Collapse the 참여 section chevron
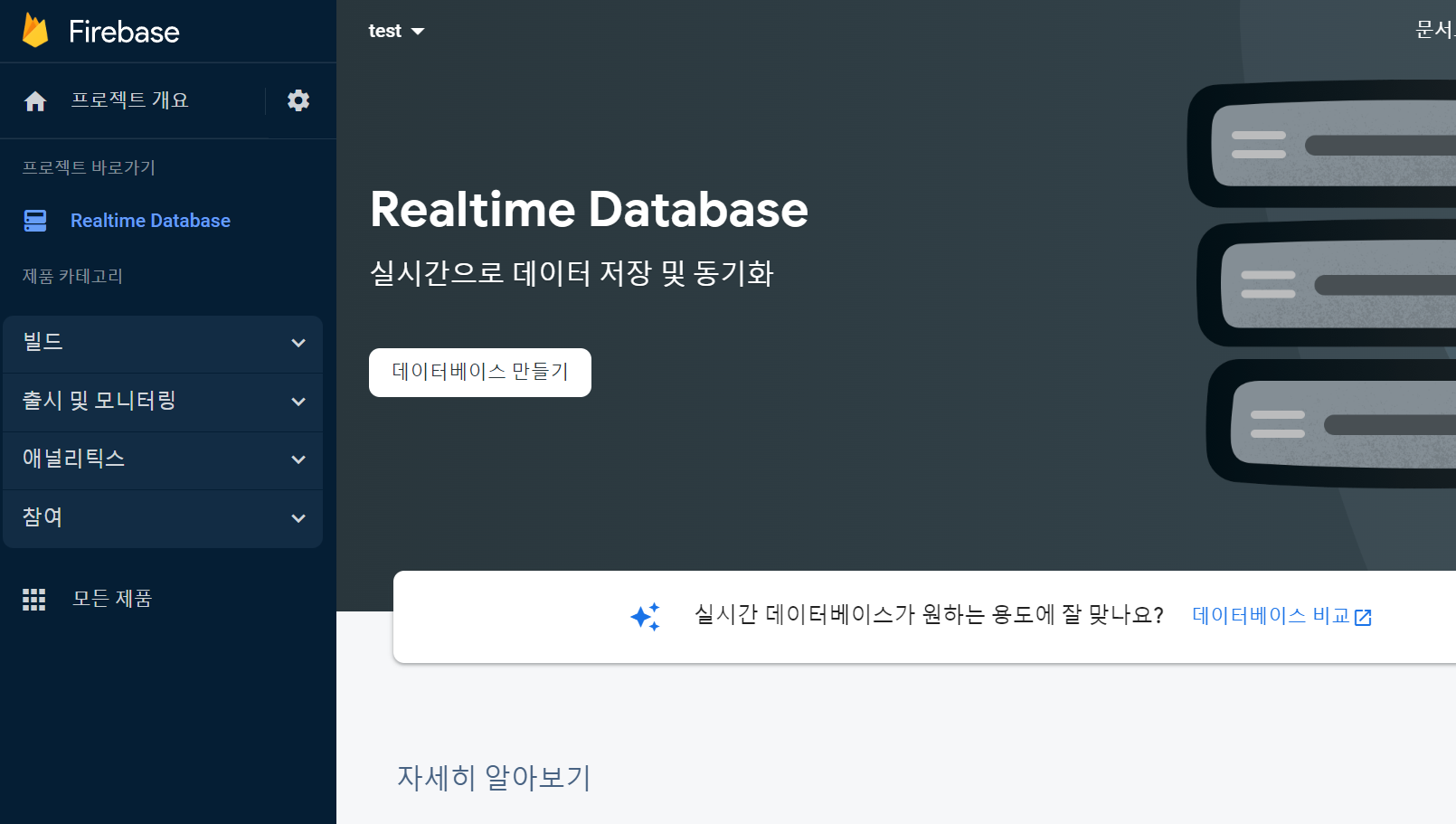Viewport: 1456px width, 824px height. point(298,518)
